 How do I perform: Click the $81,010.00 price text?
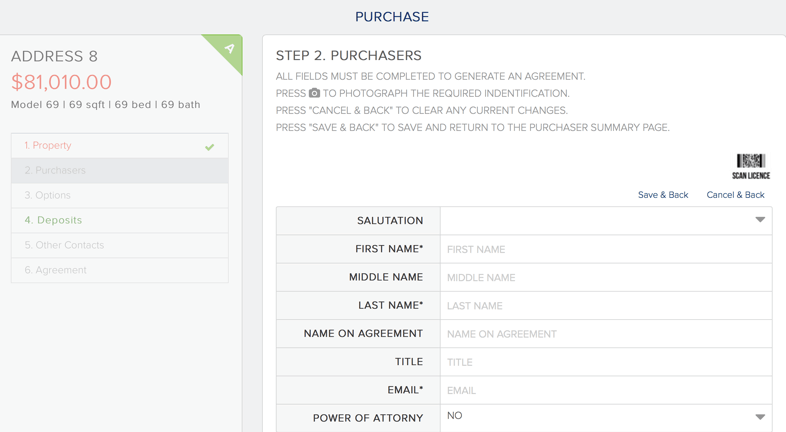[x=61, y=82]
